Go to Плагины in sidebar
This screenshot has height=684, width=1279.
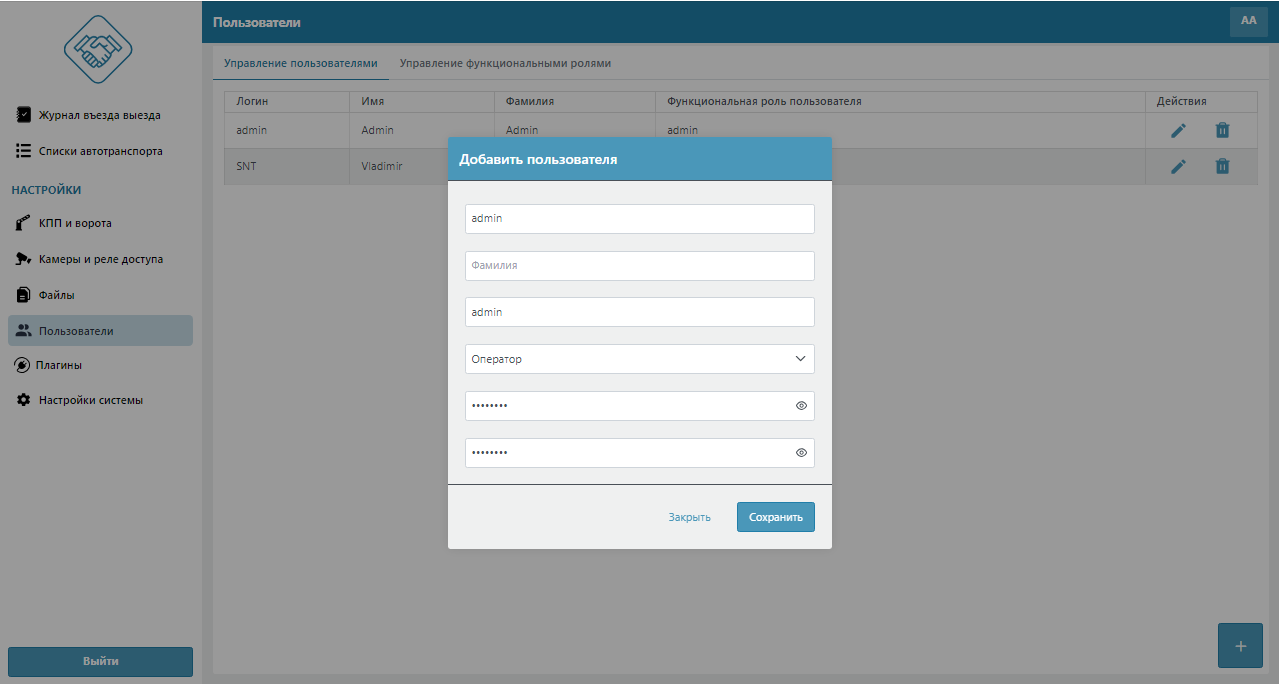[x=59, y=365]
